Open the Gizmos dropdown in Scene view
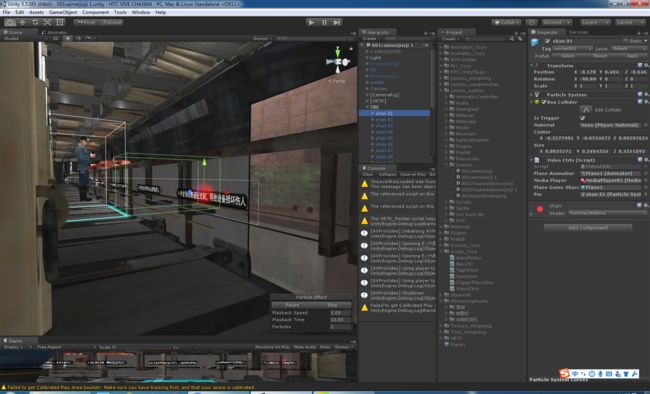 pyautogui.click(x=262, y=38)
